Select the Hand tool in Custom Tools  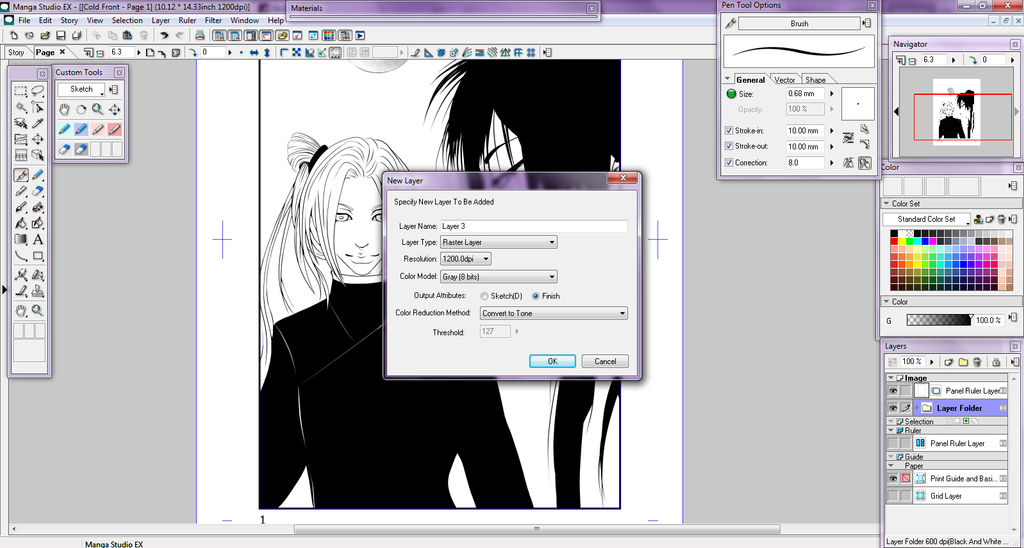65,109
